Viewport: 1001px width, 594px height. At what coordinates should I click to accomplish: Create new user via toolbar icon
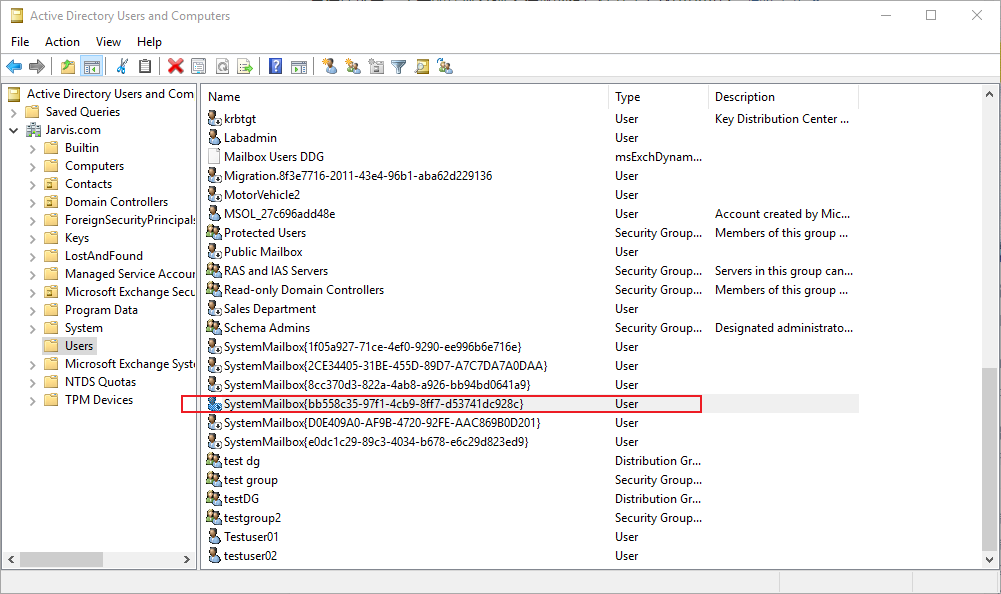[x=329, y=66]
